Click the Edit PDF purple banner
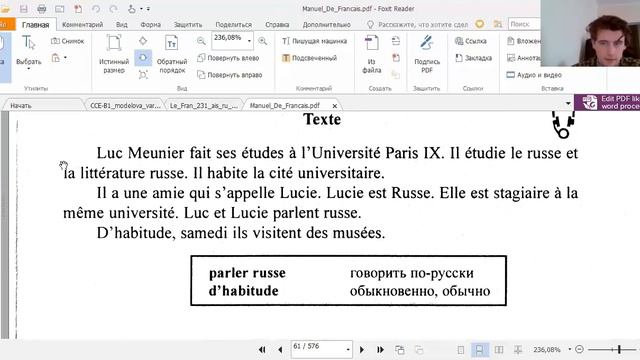Screen dimensions: 640x360 pyautogui.click(x=607, y=102)
